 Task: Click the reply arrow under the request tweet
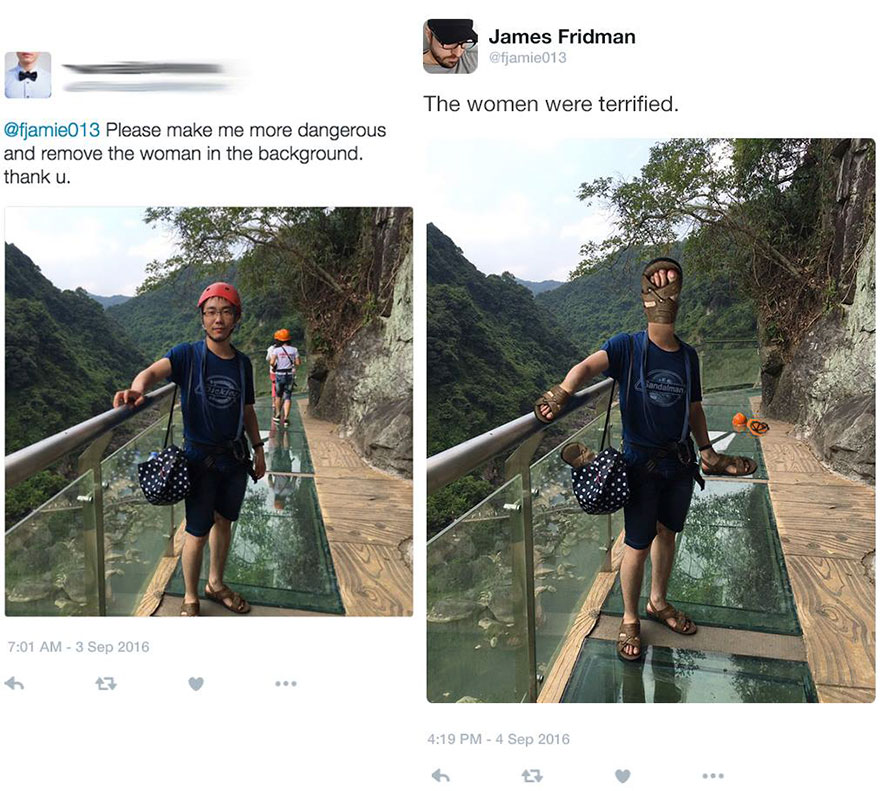(x=13, y=683)
